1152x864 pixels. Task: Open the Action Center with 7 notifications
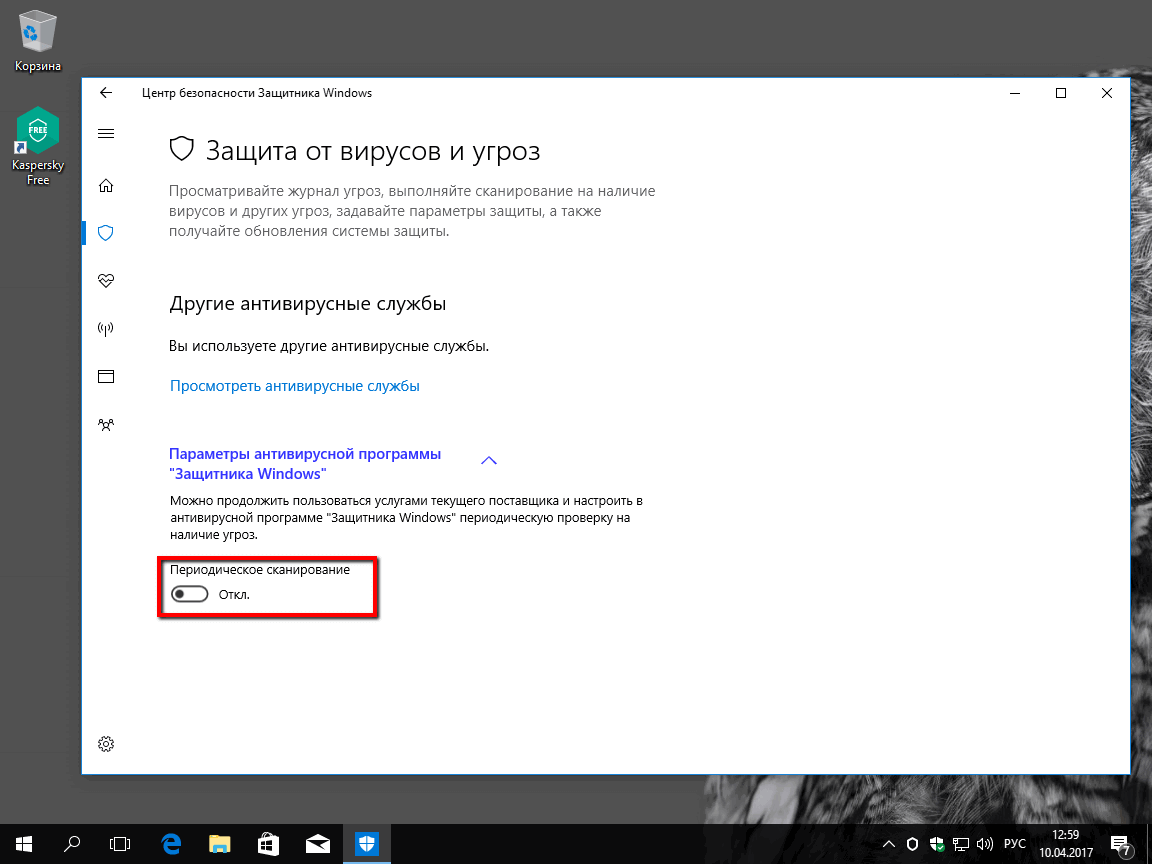1120,843
